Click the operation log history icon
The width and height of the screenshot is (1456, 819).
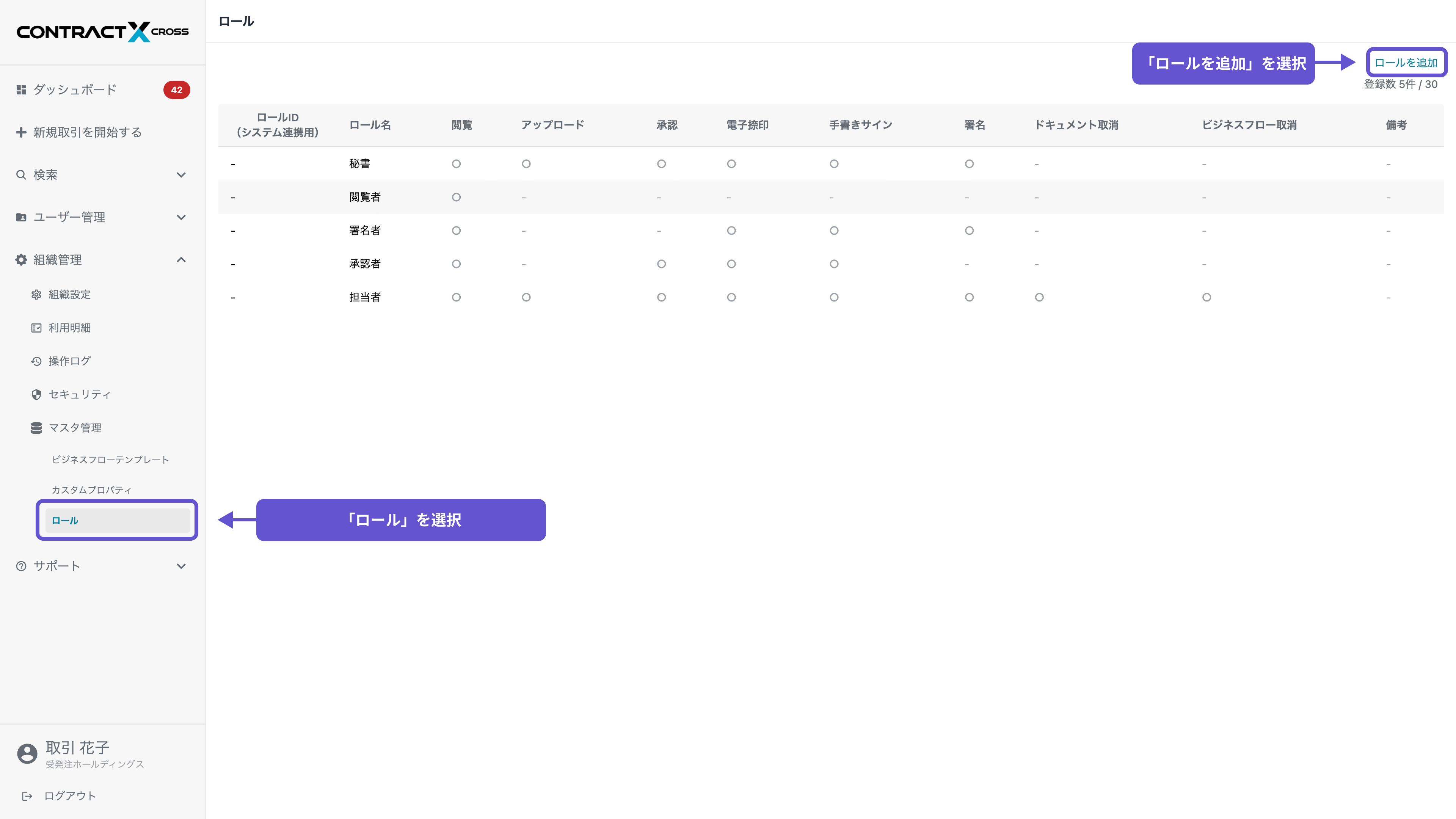coord(36,361)
